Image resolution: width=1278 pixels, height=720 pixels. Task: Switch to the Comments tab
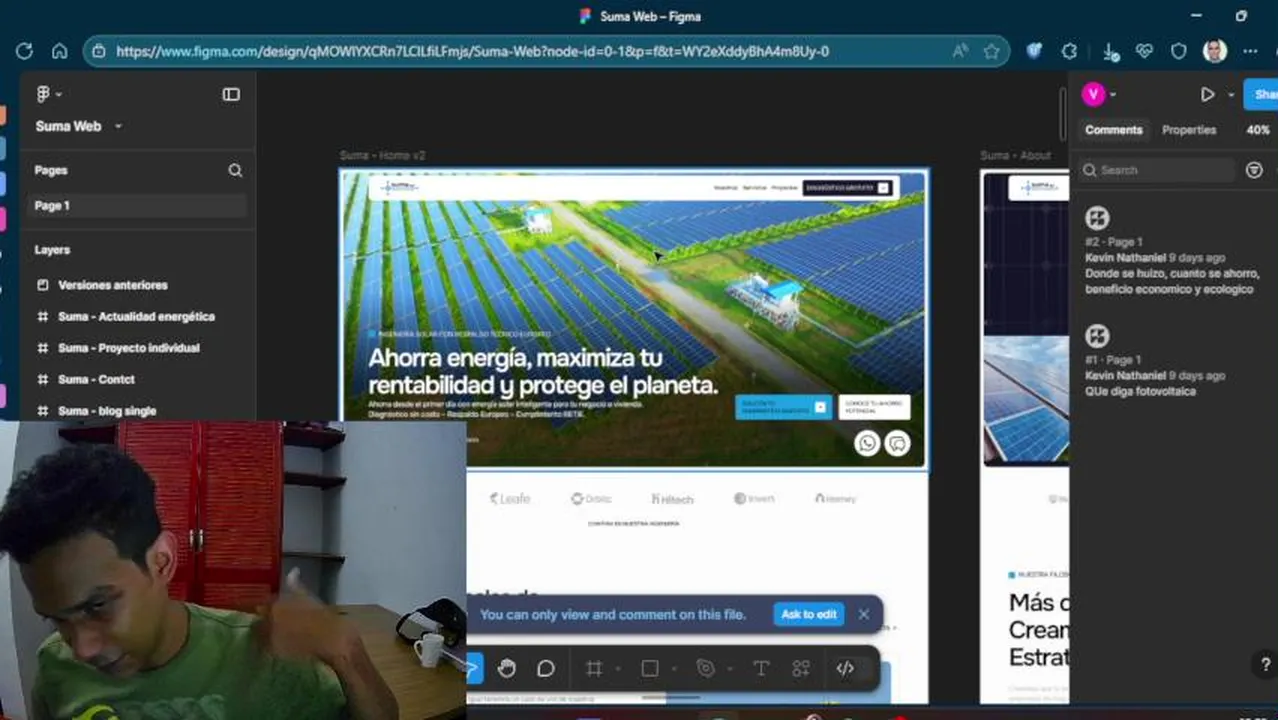[1113, 130]
